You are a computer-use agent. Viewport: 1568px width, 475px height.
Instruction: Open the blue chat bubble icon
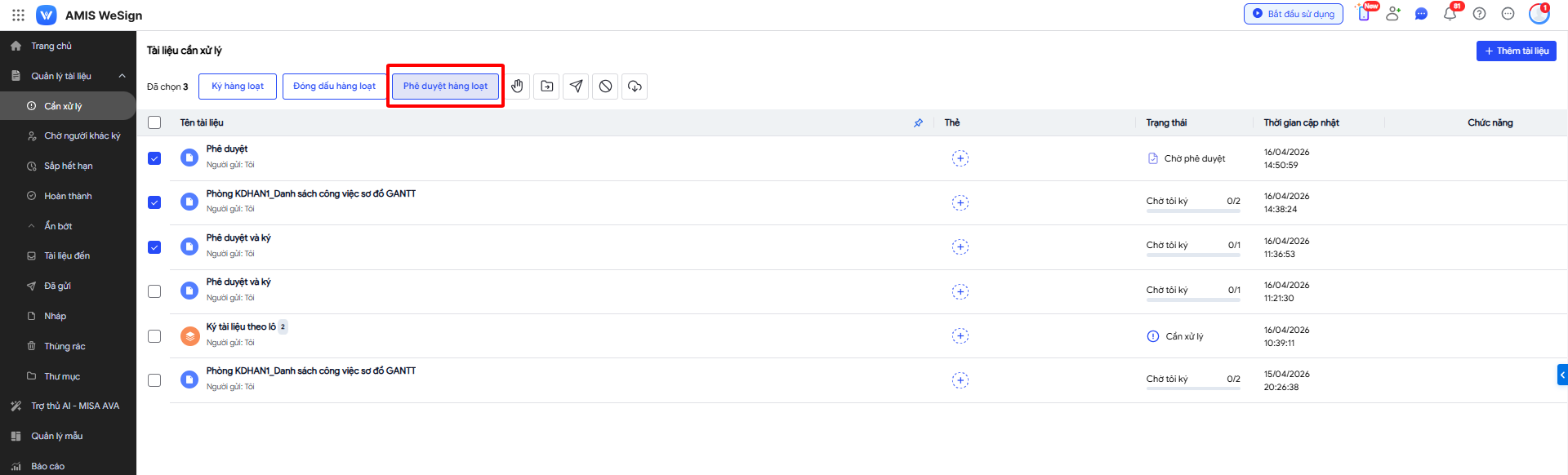coord(1421,14)
